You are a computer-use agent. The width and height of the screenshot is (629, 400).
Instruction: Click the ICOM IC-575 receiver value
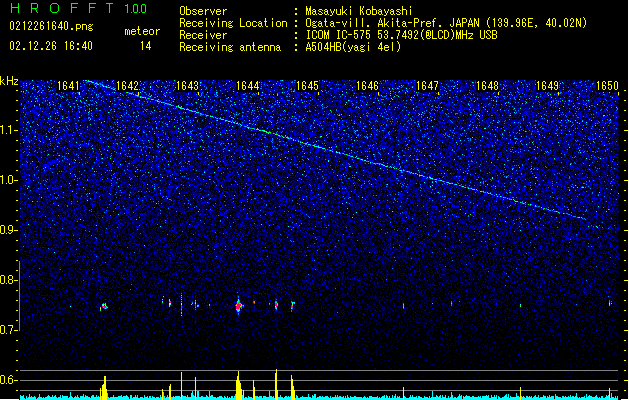[x=402, y=35]
